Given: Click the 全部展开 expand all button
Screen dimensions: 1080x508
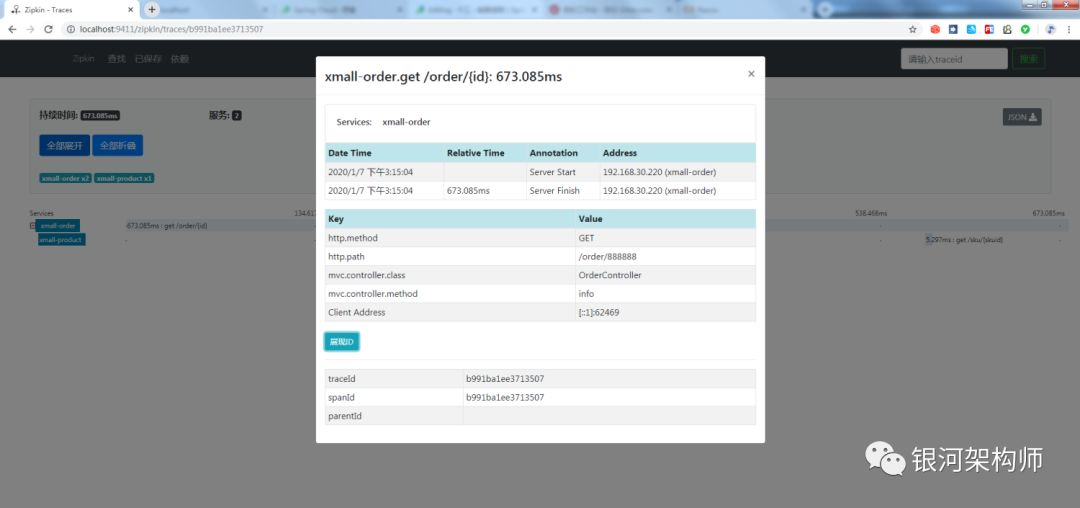Looking at the screenshot, I should (x=65, y=146).
